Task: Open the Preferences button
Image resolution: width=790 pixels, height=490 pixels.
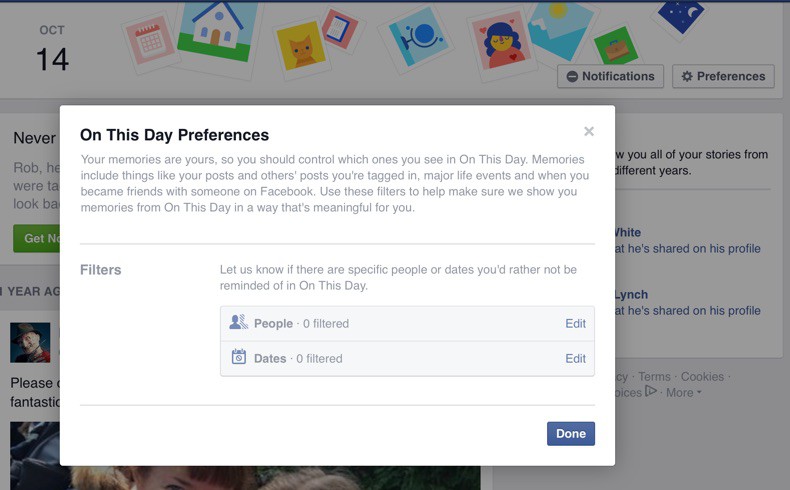Action: coord(723,76)
